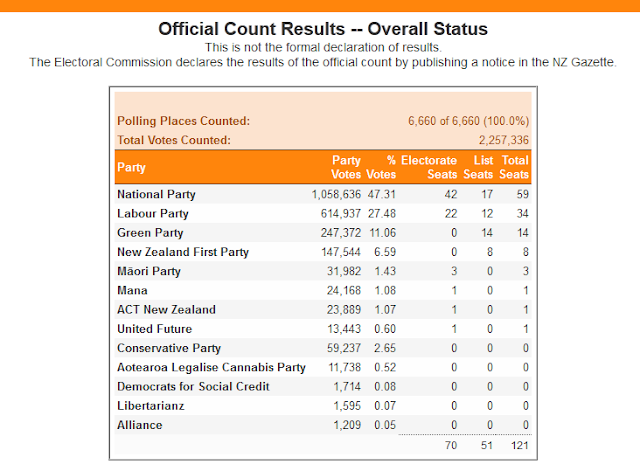This screenshot has height=464, width=640.
Task: Click the Māori Party name
Action: 149,271
